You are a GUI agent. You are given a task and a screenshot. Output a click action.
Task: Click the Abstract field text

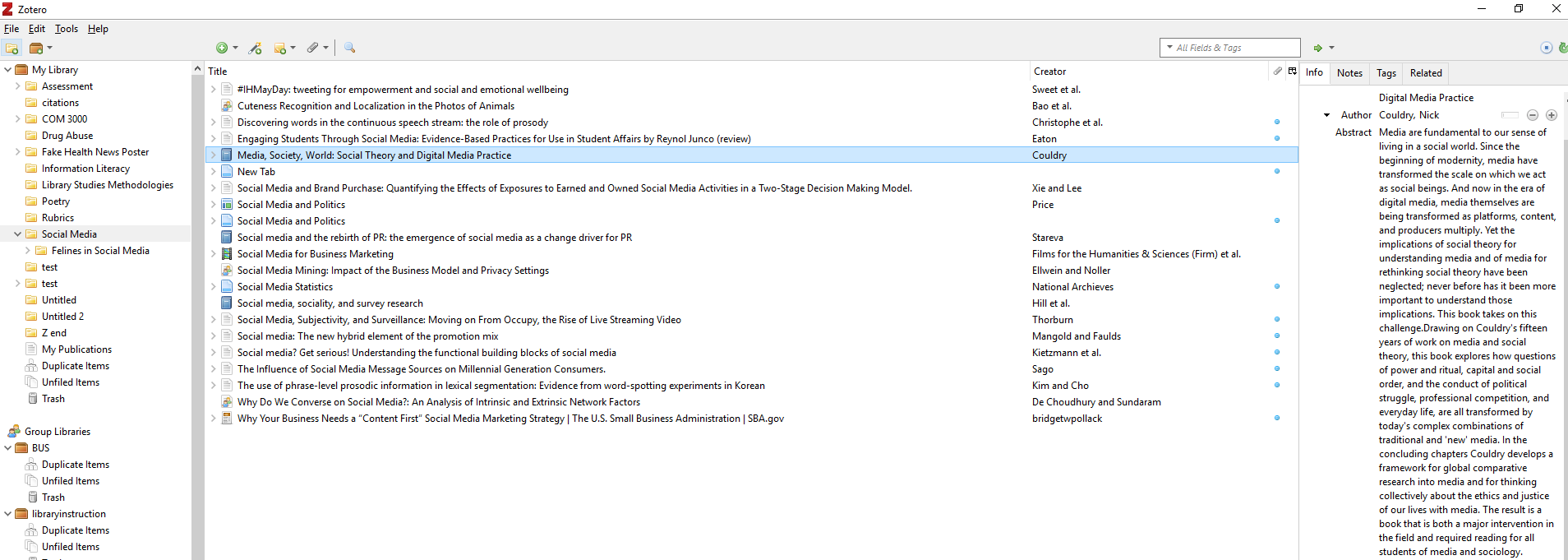(x=1467, y=342)
